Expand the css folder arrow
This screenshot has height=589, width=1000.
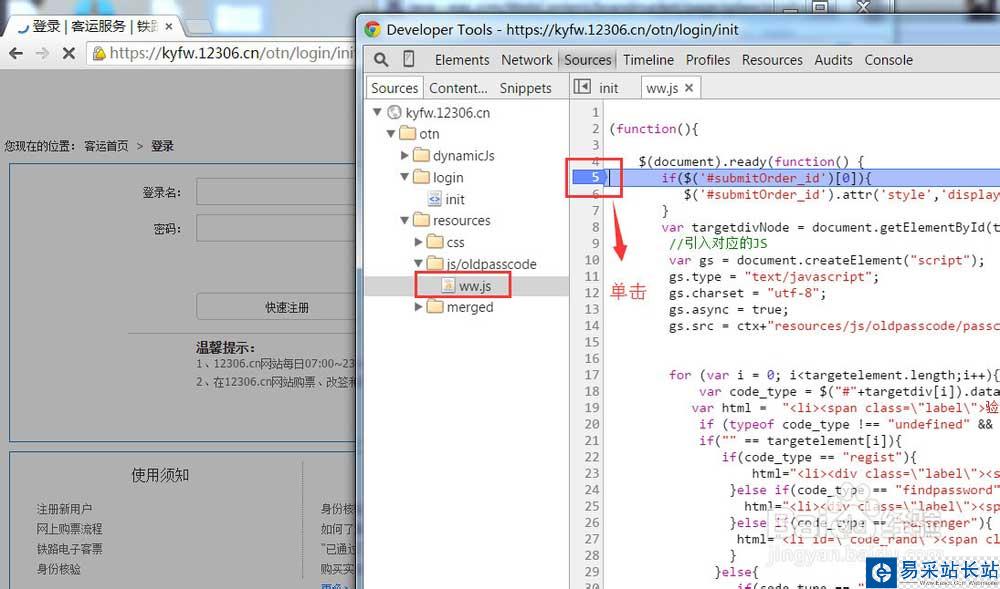click(x=418, y=242)
